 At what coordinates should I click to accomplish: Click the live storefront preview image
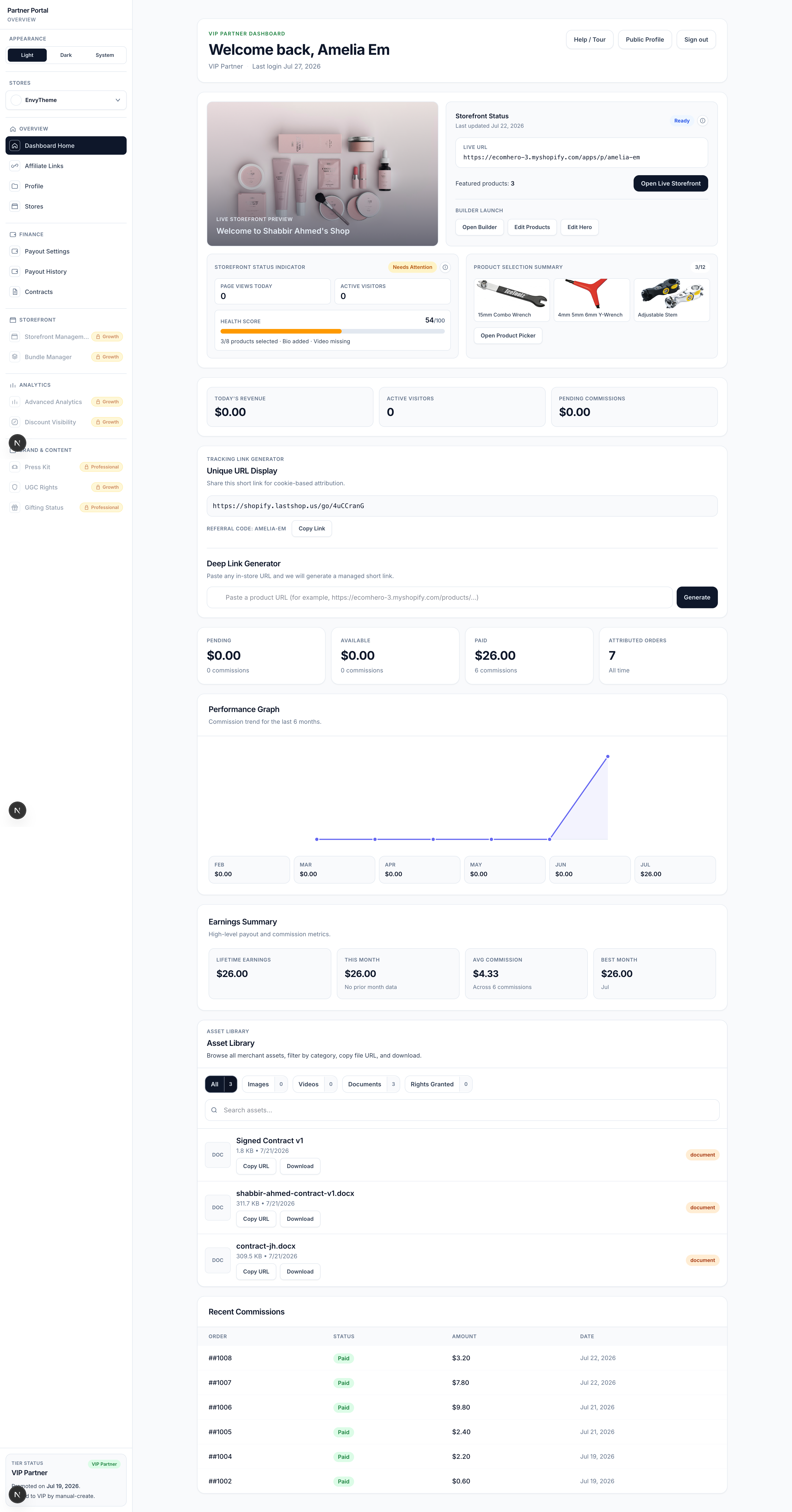click(322, 174)
